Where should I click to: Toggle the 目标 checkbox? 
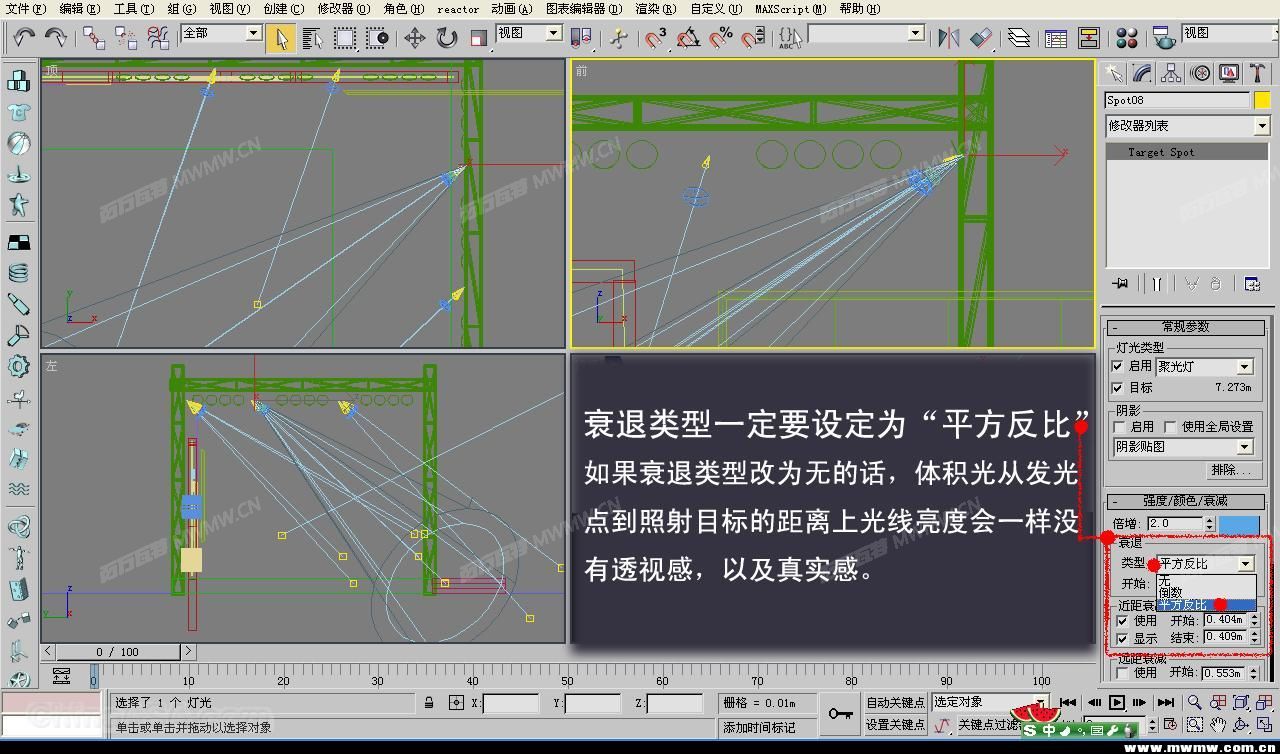(1117, 388)
